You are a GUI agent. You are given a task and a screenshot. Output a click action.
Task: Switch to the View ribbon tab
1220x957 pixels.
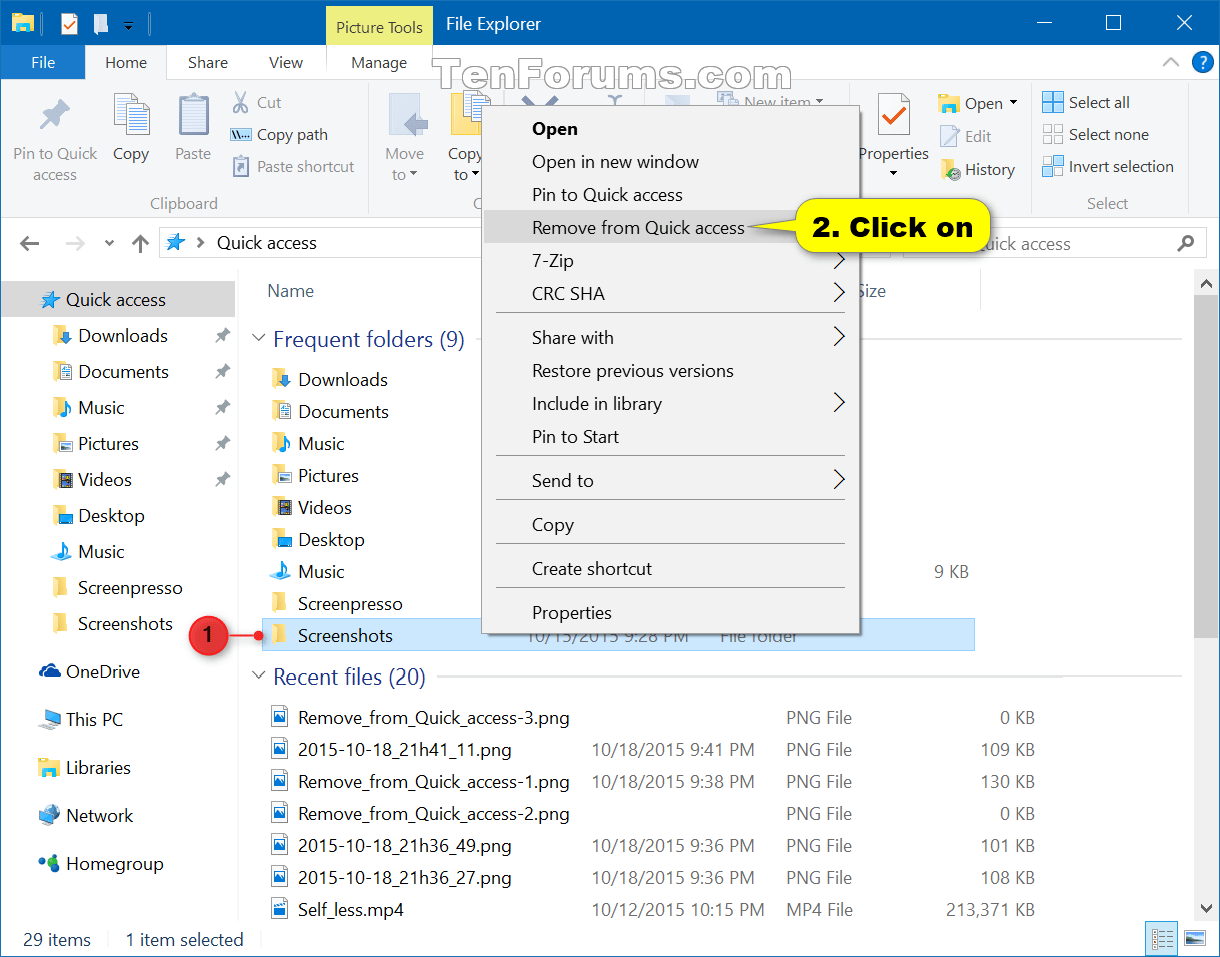286,62
